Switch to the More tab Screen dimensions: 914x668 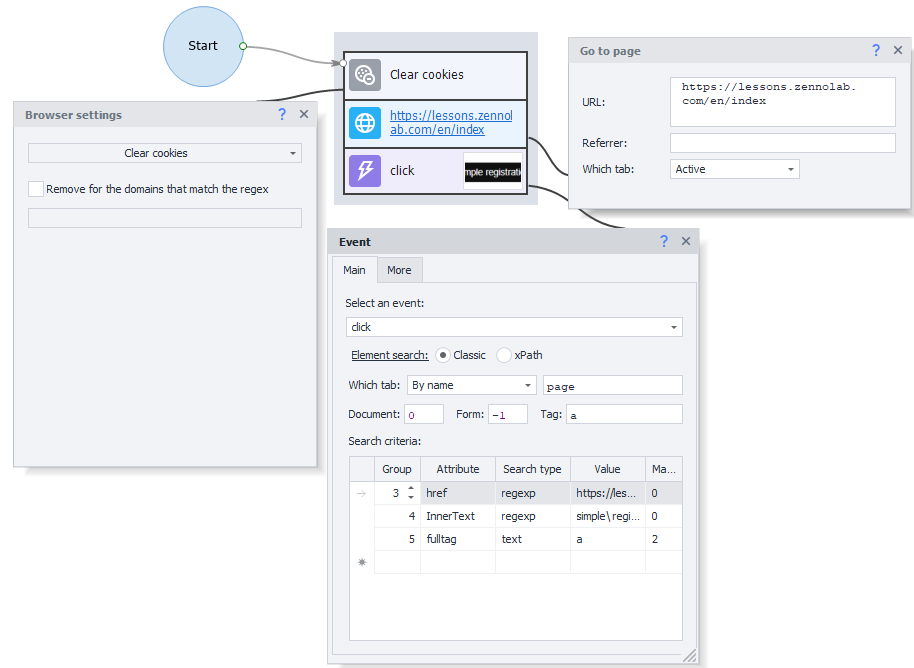(x=399, y=270)
